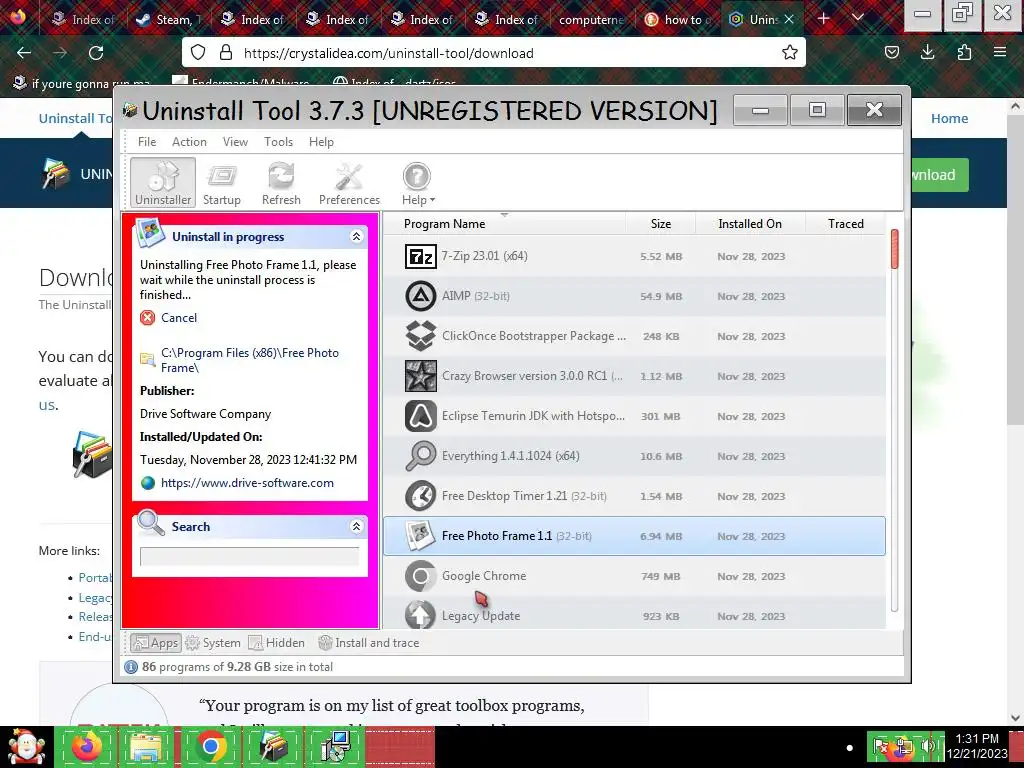Collapse the Uninstall in progress panel

(x=356, y=236)
